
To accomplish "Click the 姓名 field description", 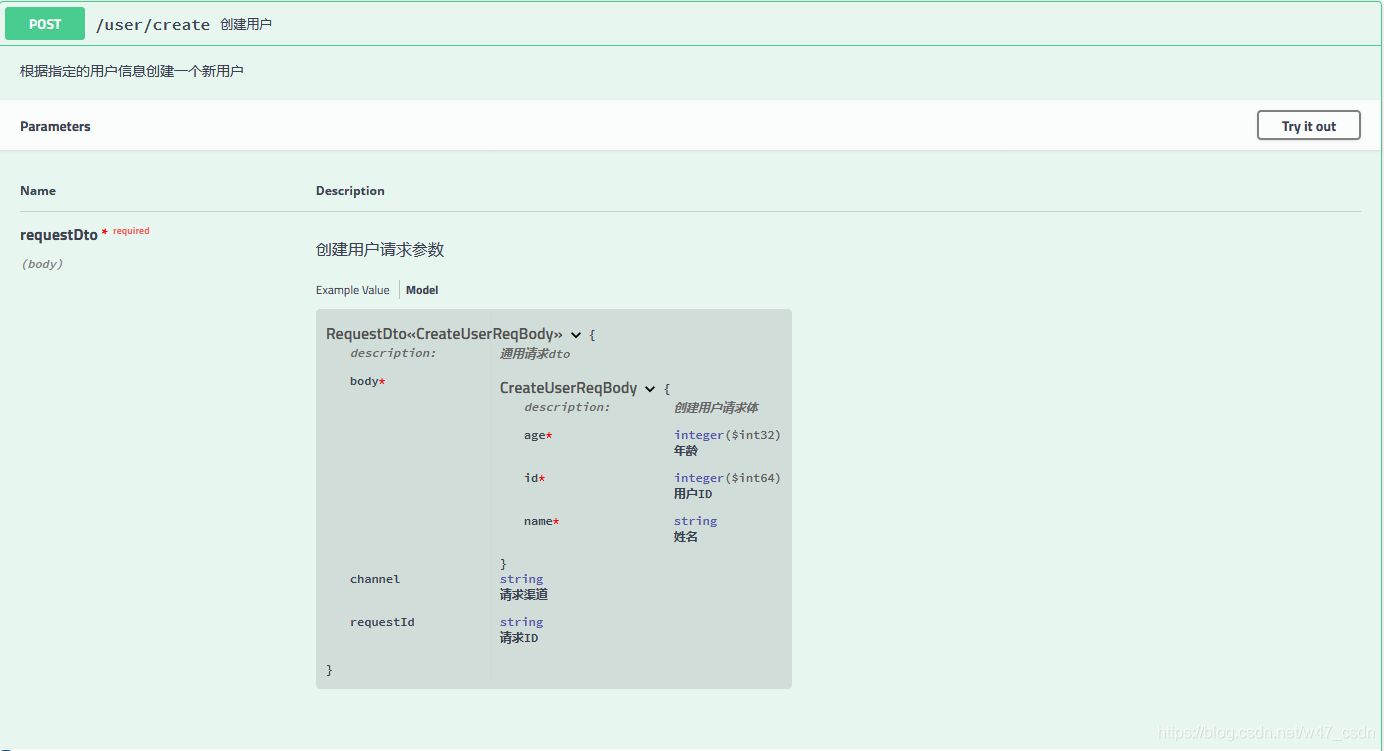I will pyautogui.click(x=686, y=537).
